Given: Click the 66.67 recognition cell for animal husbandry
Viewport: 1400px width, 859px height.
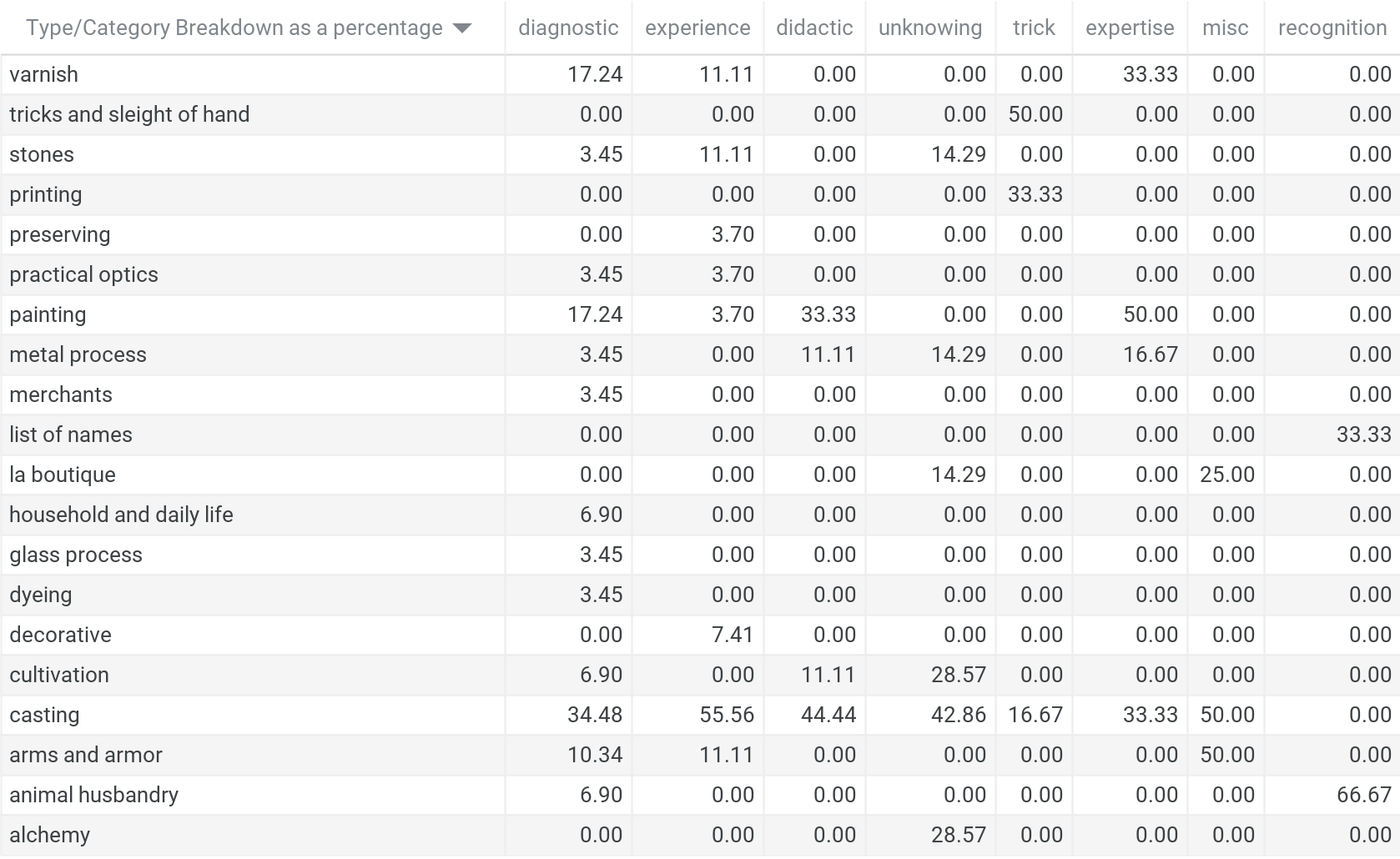Looking at the screenshot, I should pos(1363,795).
